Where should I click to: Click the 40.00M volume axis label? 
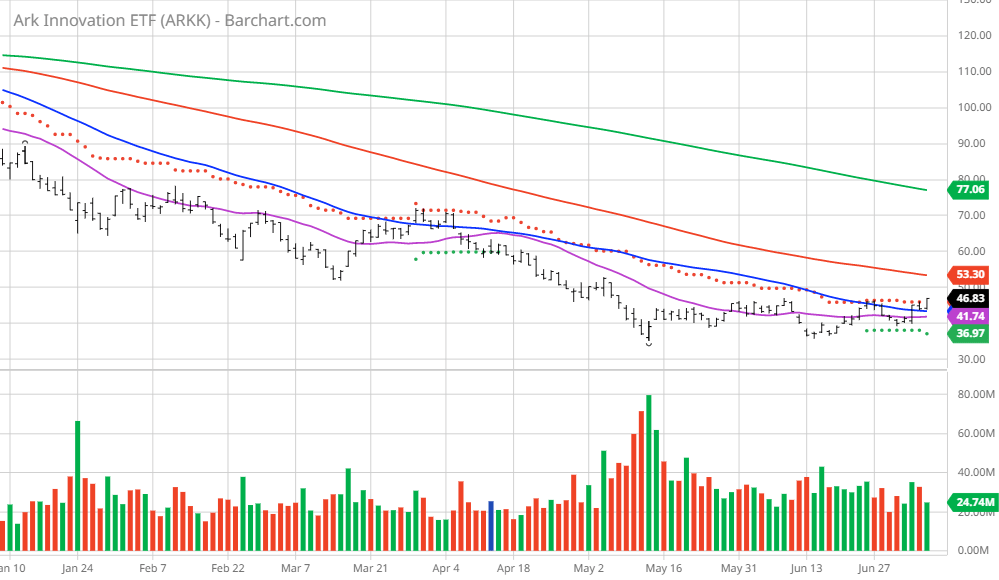click(975, 472)
